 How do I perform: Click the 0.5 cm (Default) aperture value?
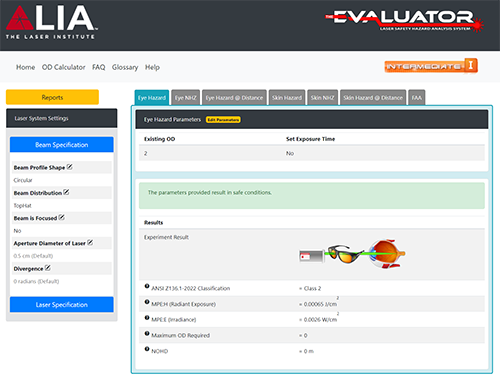coord(33,256)
